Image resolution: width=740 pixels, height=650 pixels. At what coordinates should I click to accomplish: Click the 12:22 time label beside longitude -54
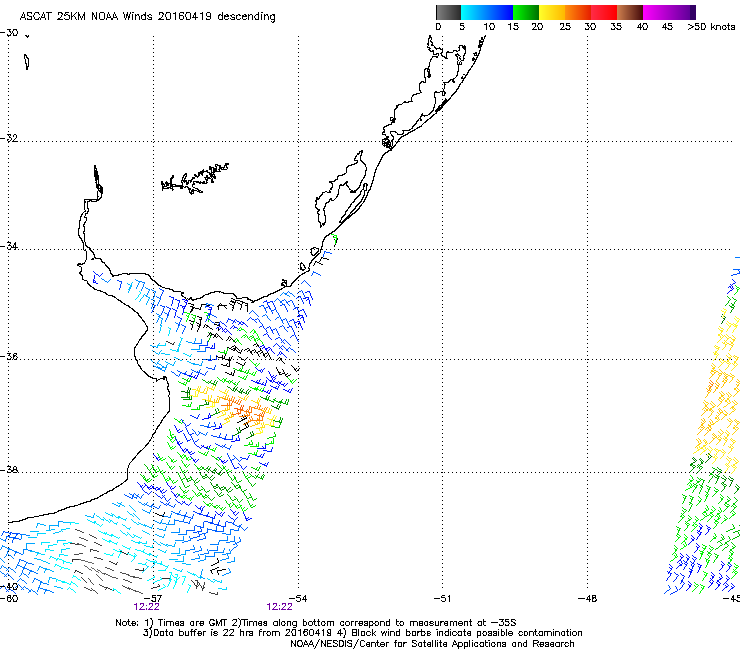(x=279, y=607)
